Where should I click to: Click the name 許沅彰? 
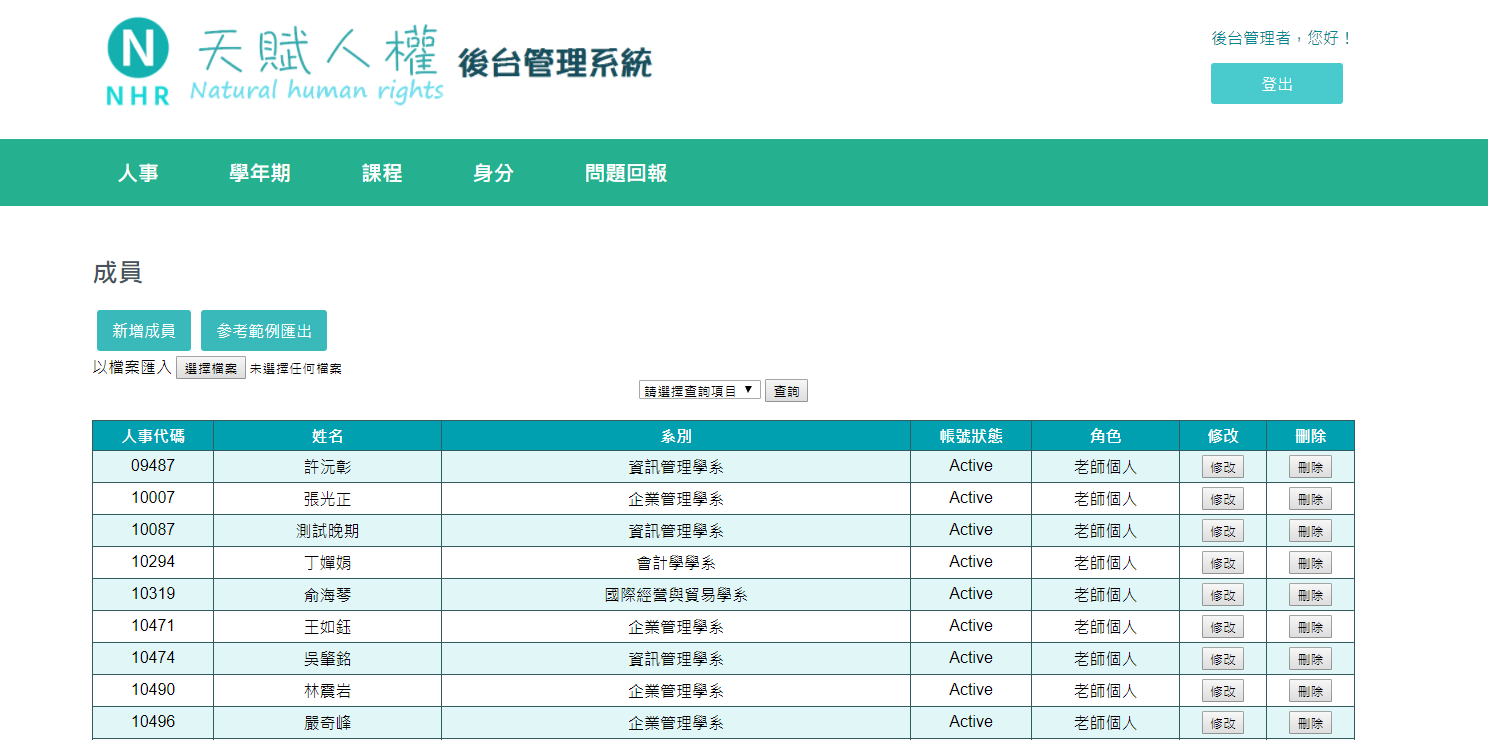327,467
